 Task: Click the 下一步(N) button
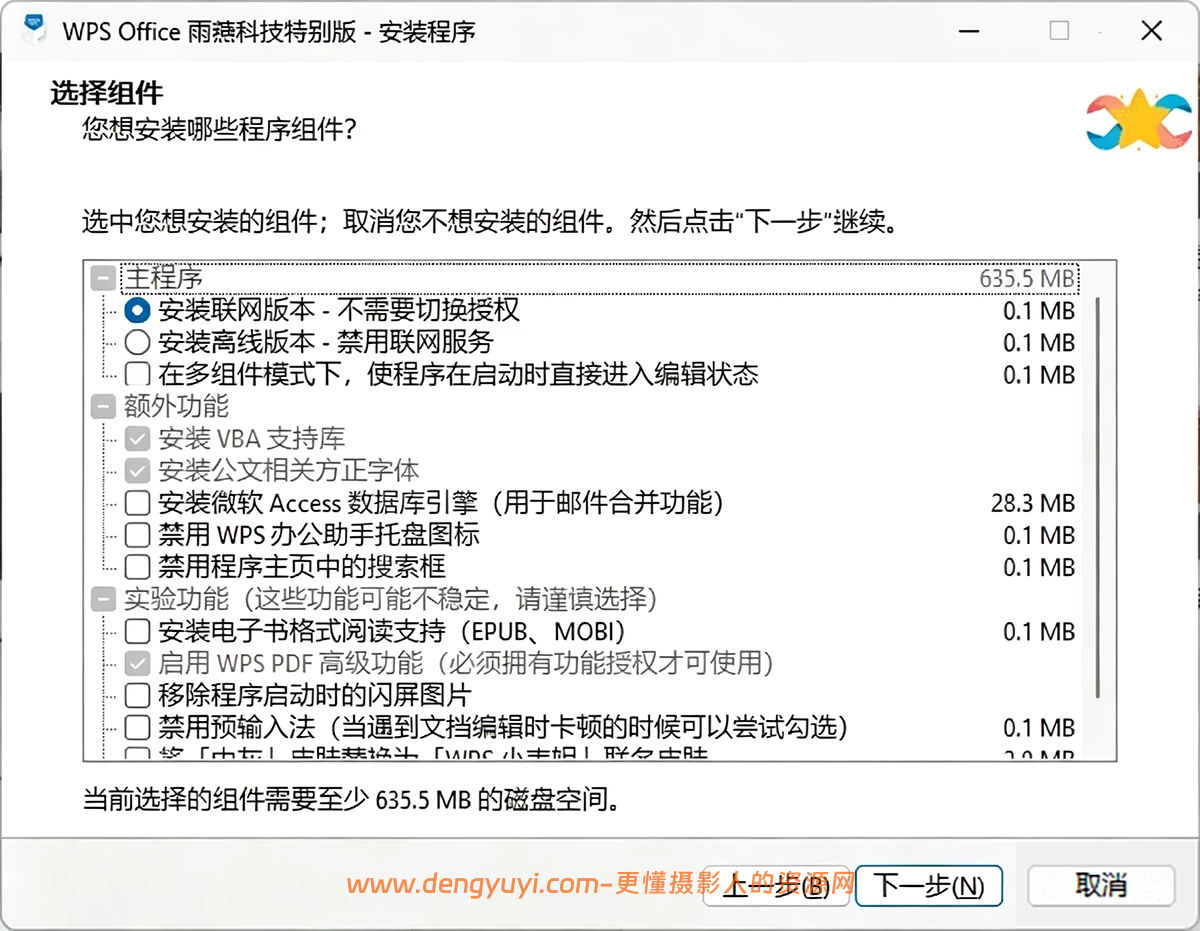coord(929,886)
